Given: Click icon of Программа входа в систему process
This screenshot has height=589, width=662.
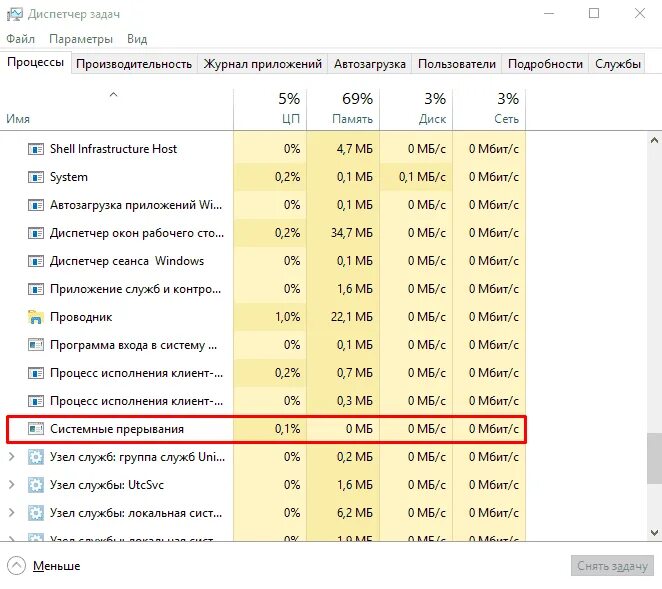Looking at the screenshot, I should [x=35, y=345].
